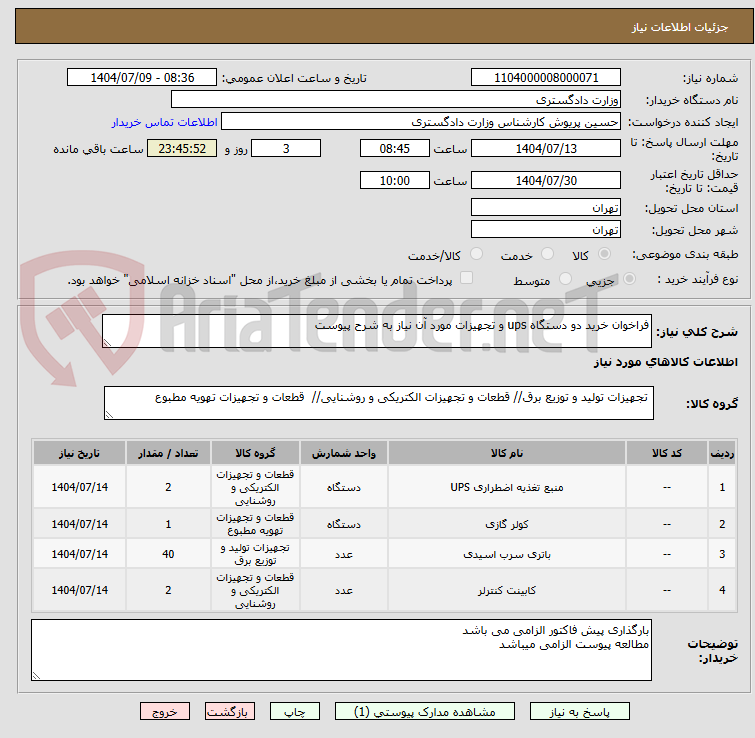Viewport: 755px width, 738px height.
Task: Click announcement date field 1404/07/09 - 08:36
Action: (x=142, y=78)
